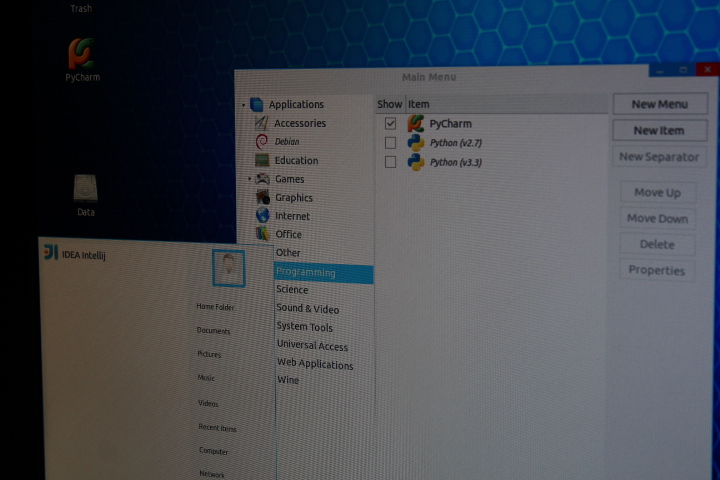
Task: Open the PyCharm desktop icon
Action: (x=83, y=53)
